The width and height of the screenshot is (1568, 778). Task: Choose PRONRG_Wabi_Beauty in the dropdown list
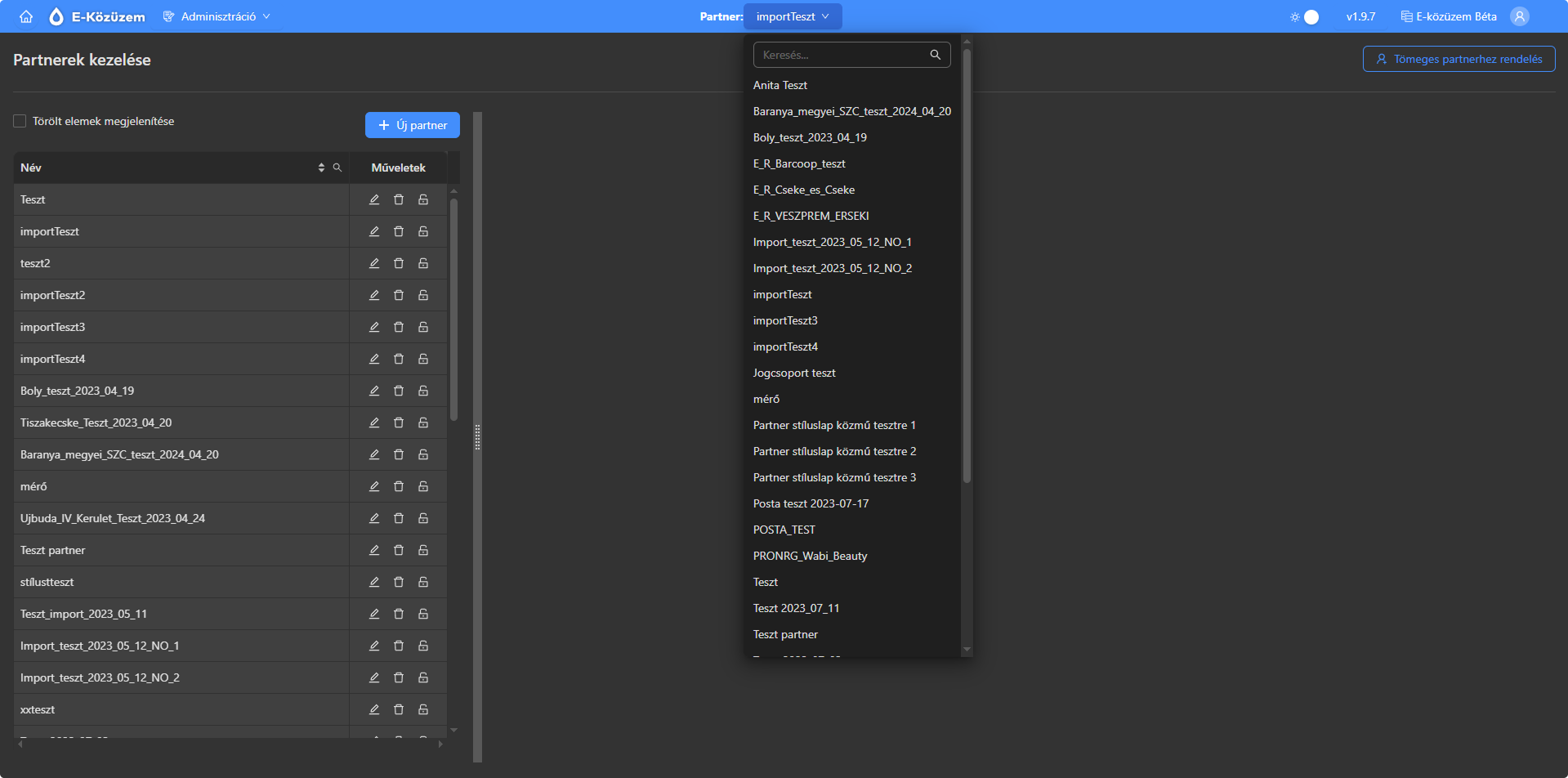coord(810,556)
